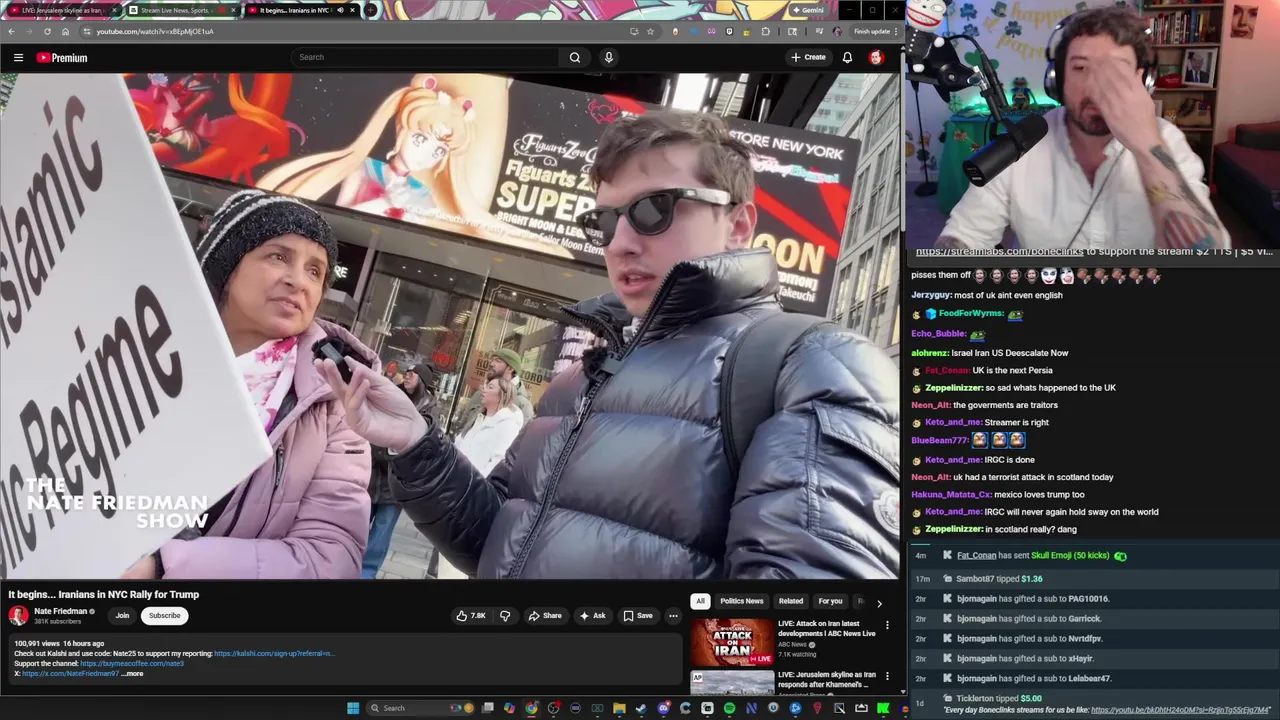Screen dimensions: 1280x720
Task: Open the kalshi.com sign-up link
Action: (274, 654)
